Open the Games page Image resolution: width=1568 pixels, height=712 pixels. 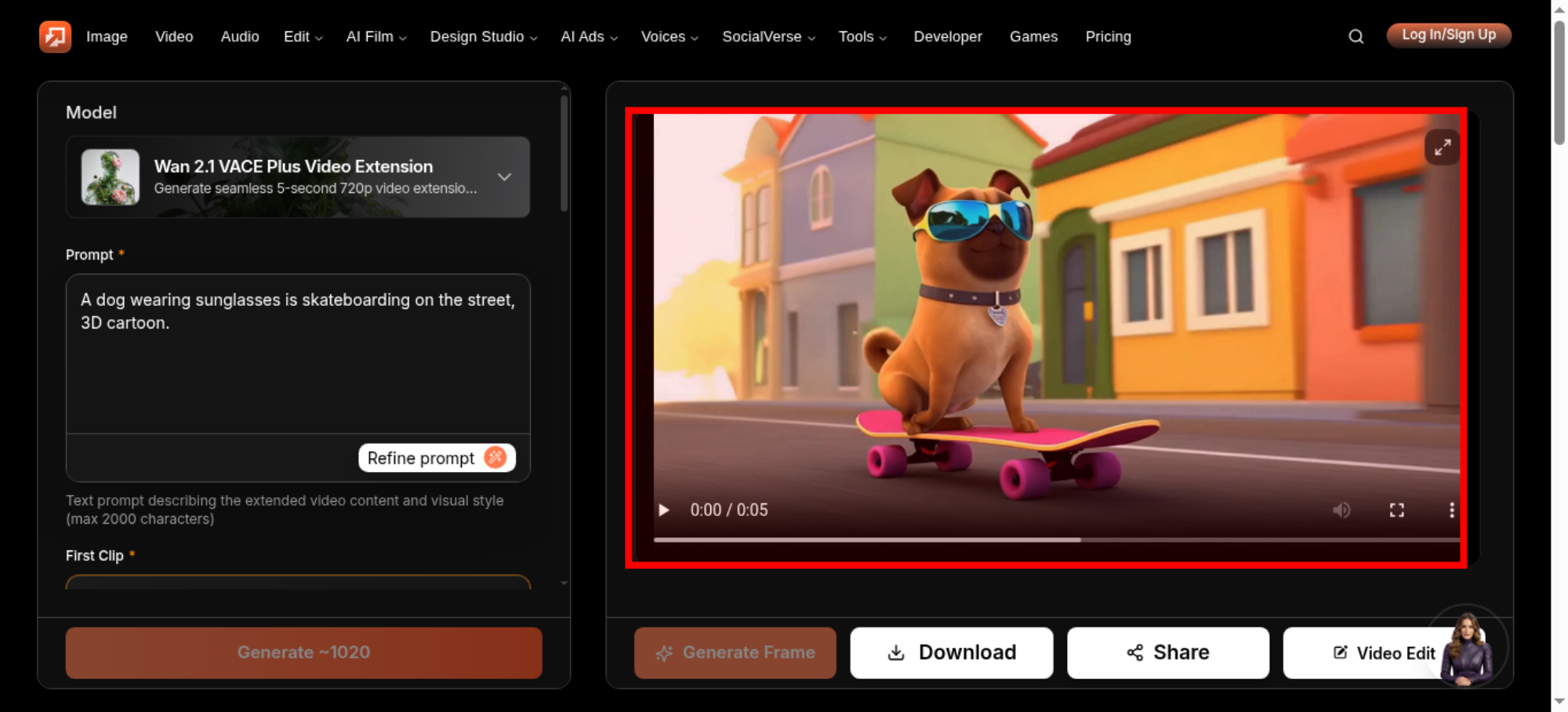1033,36
